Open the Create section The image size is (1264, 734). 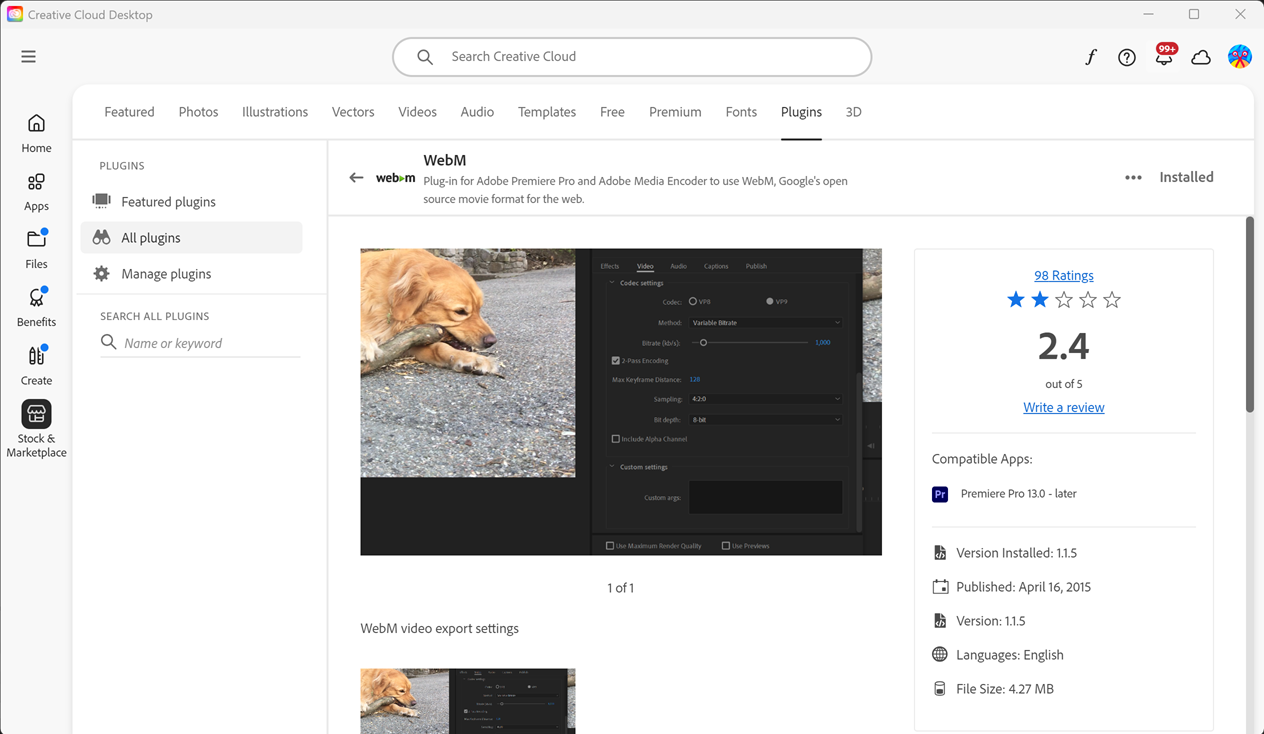[36, 365]
